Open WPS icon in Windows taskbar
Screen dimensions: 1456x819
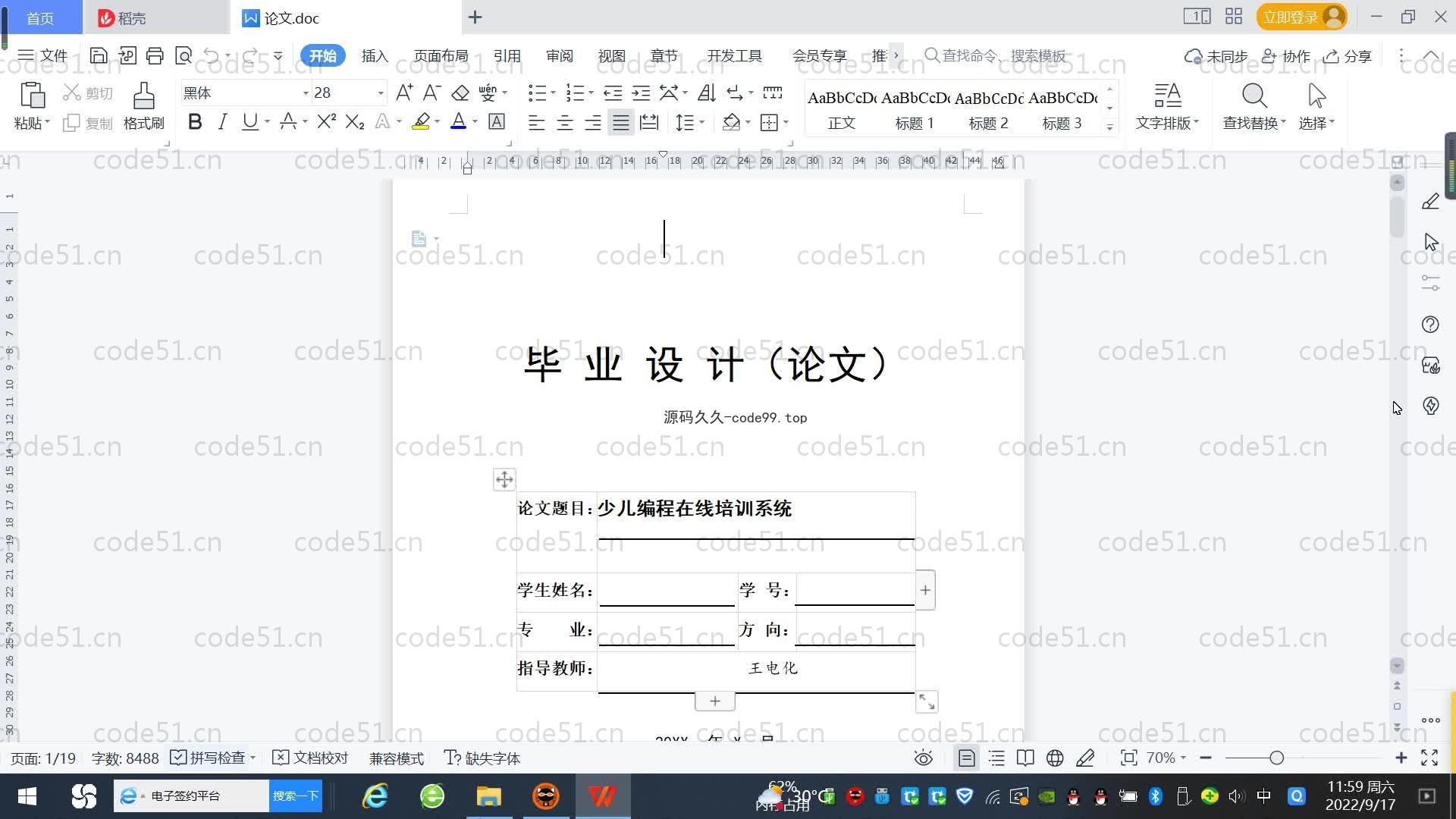click(x=603, y=795)
